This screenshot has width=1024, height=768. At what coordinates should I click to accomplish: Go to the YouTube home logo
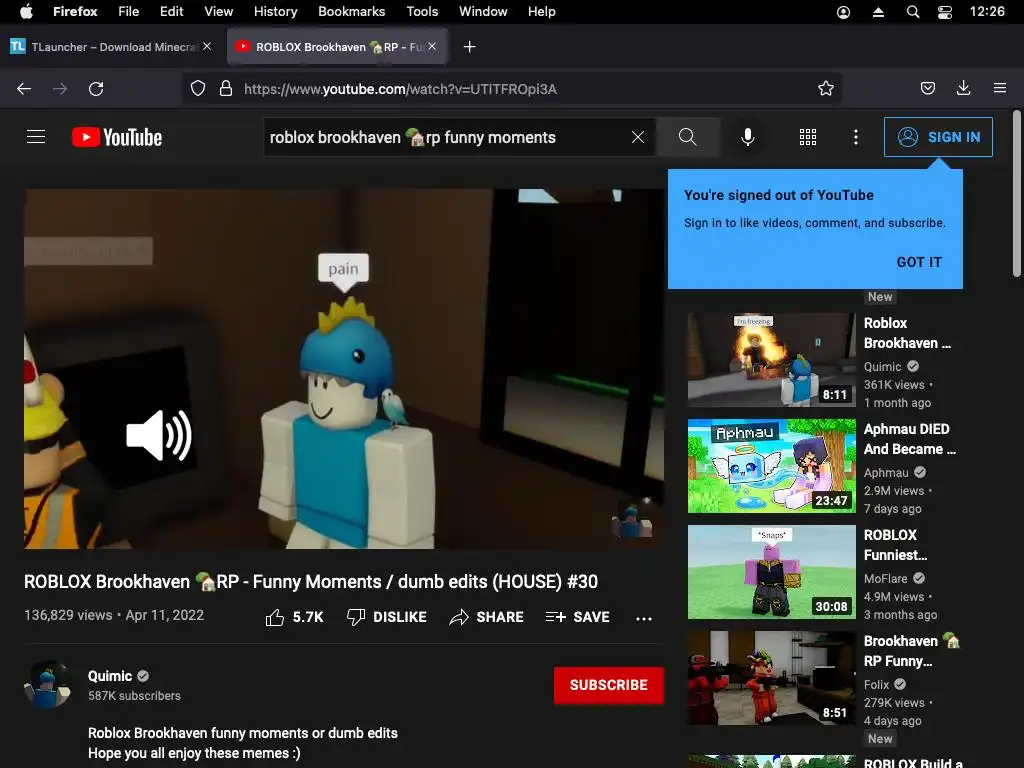(x=117, y=137)
